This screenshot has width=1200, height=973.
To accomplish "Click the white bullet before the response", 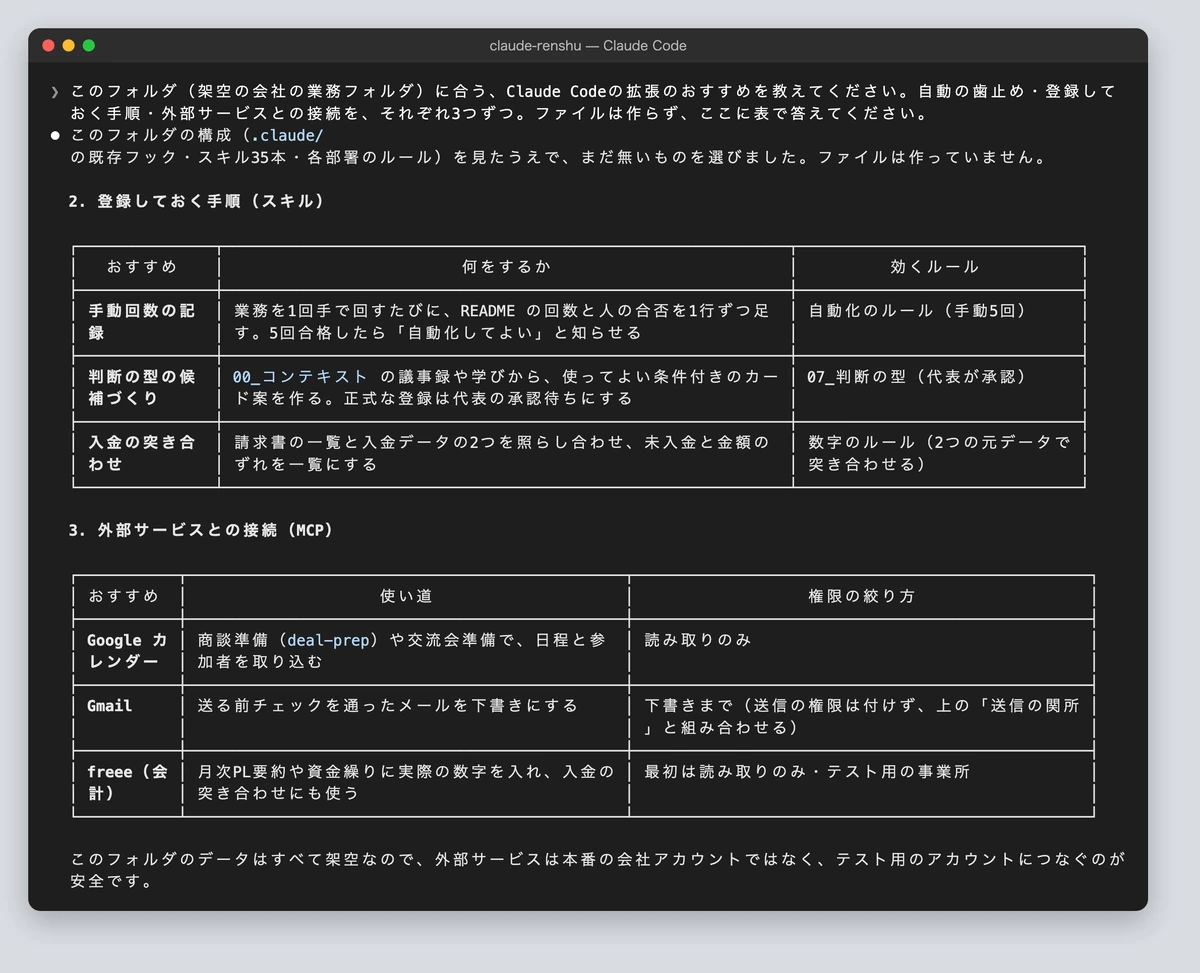I will (x=55, y=135).
